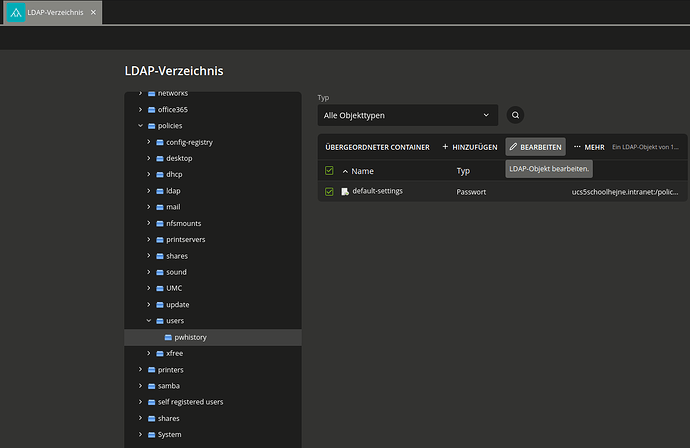The height and width of the screenshot is (448, 690).
Task: Expand the networks tree node
Action: coord(140,93)
